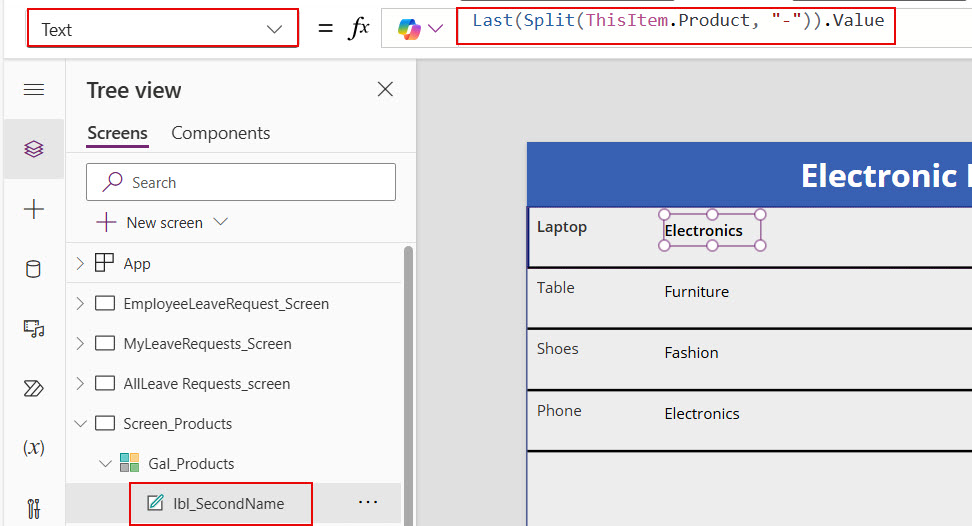This screenshot has width=972, height=526.
Task: Expand AllLeave Requests_screen node
Action: coord(80,384)
